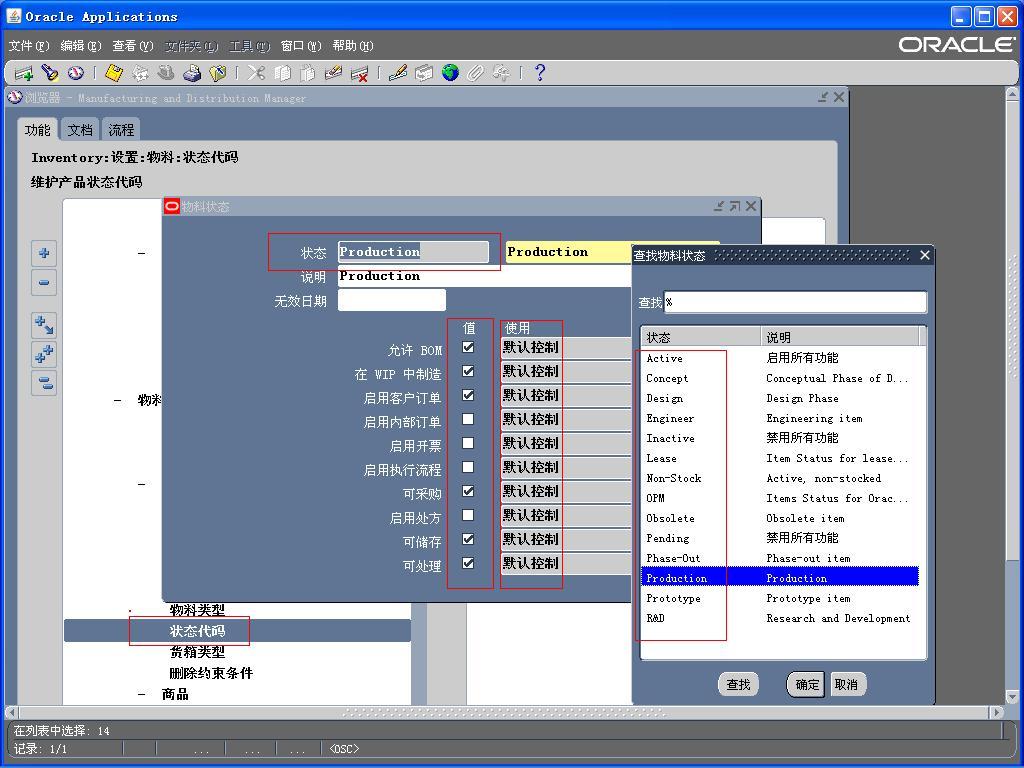Open the 查看 menu
The height and width of the screenshot is (768, 1024).
133,46
